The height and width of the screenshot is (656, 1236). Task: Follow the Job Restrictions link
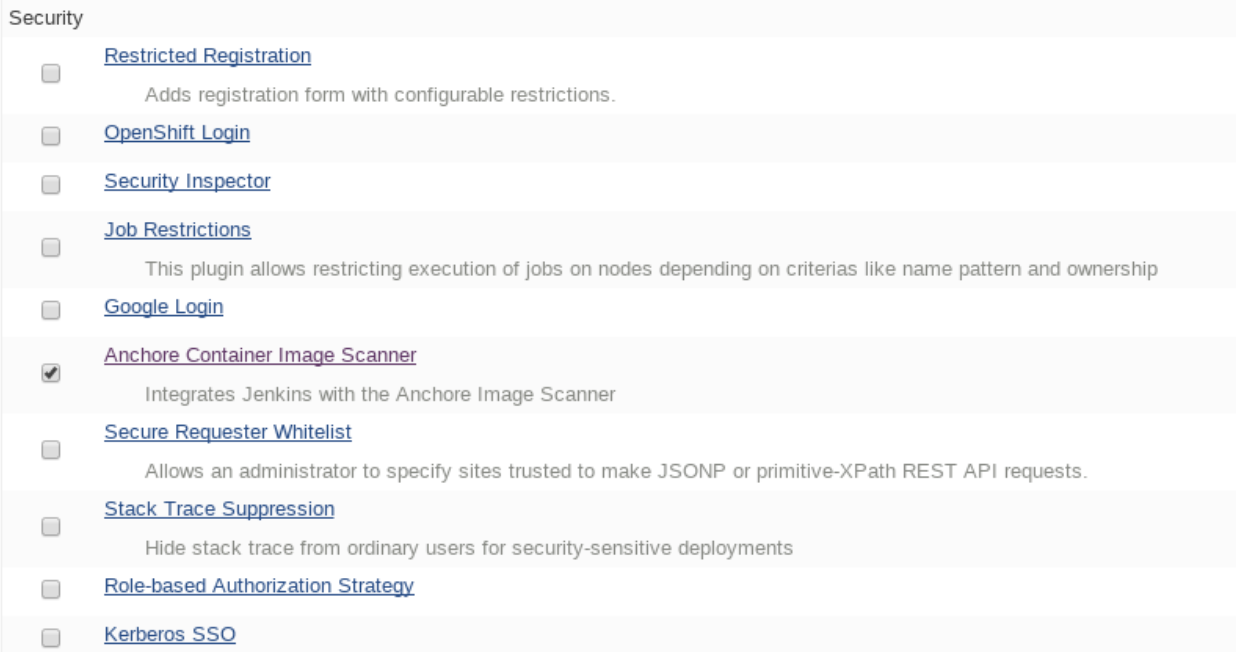pyautogui.click(x=177, y=230)
